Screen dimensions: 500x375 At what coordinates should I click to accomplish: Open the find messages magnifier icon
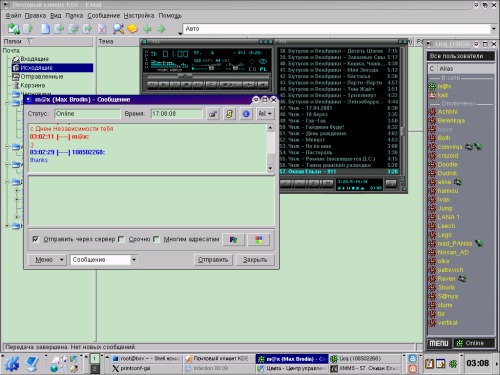click(x=118, y=29)
